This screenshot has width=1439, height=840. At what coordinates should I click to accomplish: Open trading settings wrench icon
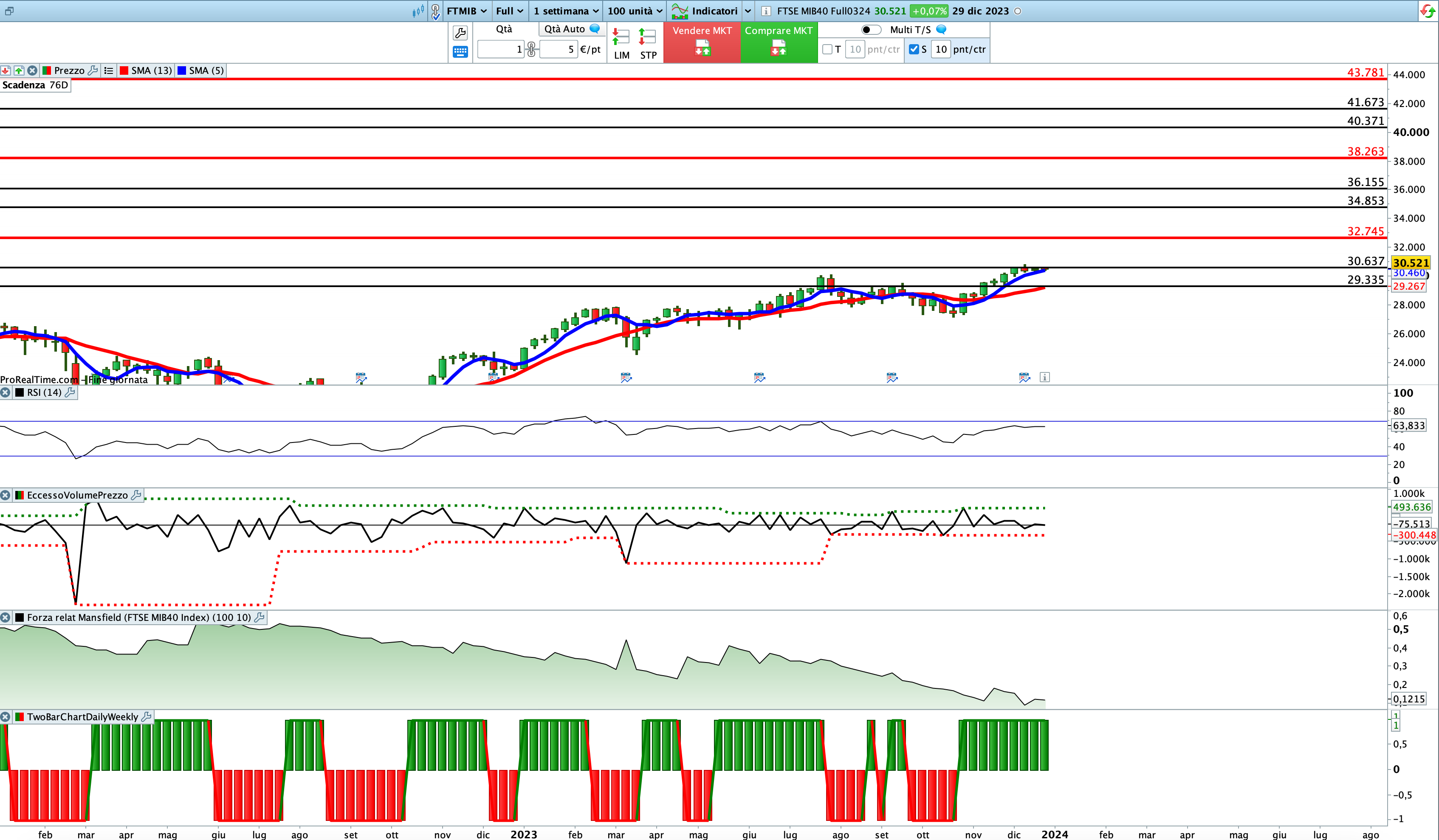click(460, 33)
